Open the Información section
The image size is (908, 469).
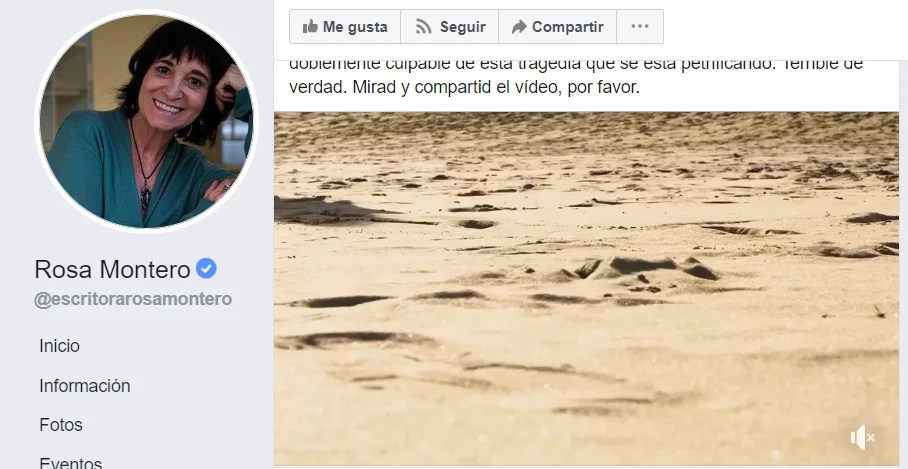[x=85, y=386]
